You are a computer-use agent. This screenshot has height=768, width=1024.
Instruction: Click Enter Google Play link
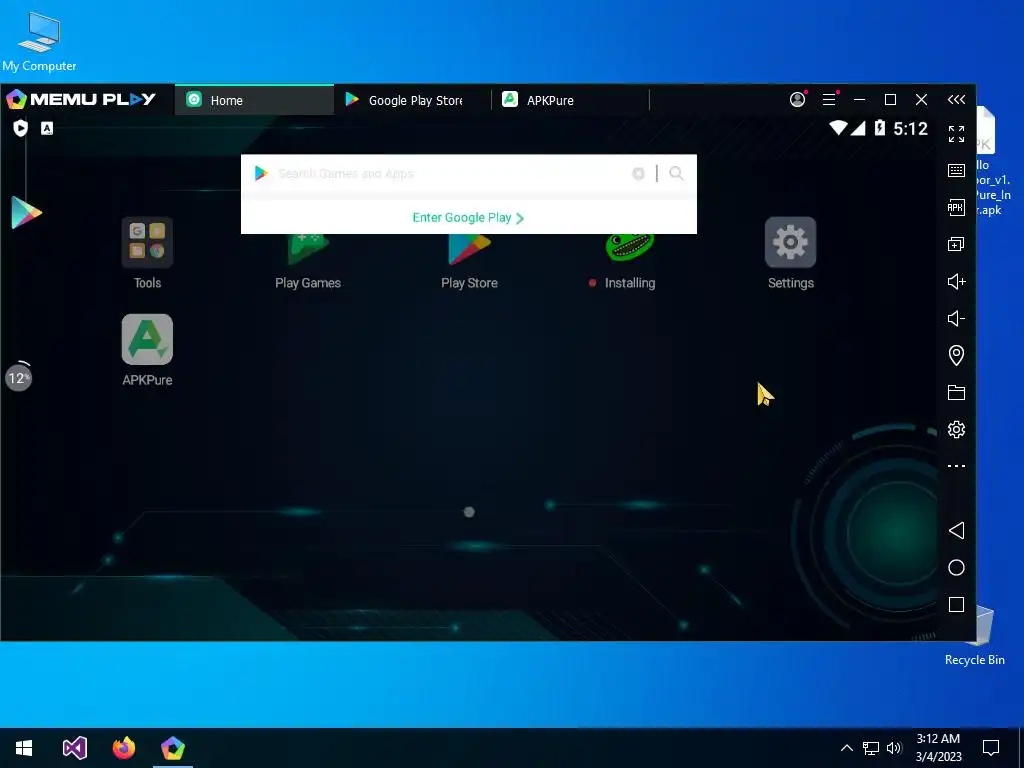[x=468, y=217]
